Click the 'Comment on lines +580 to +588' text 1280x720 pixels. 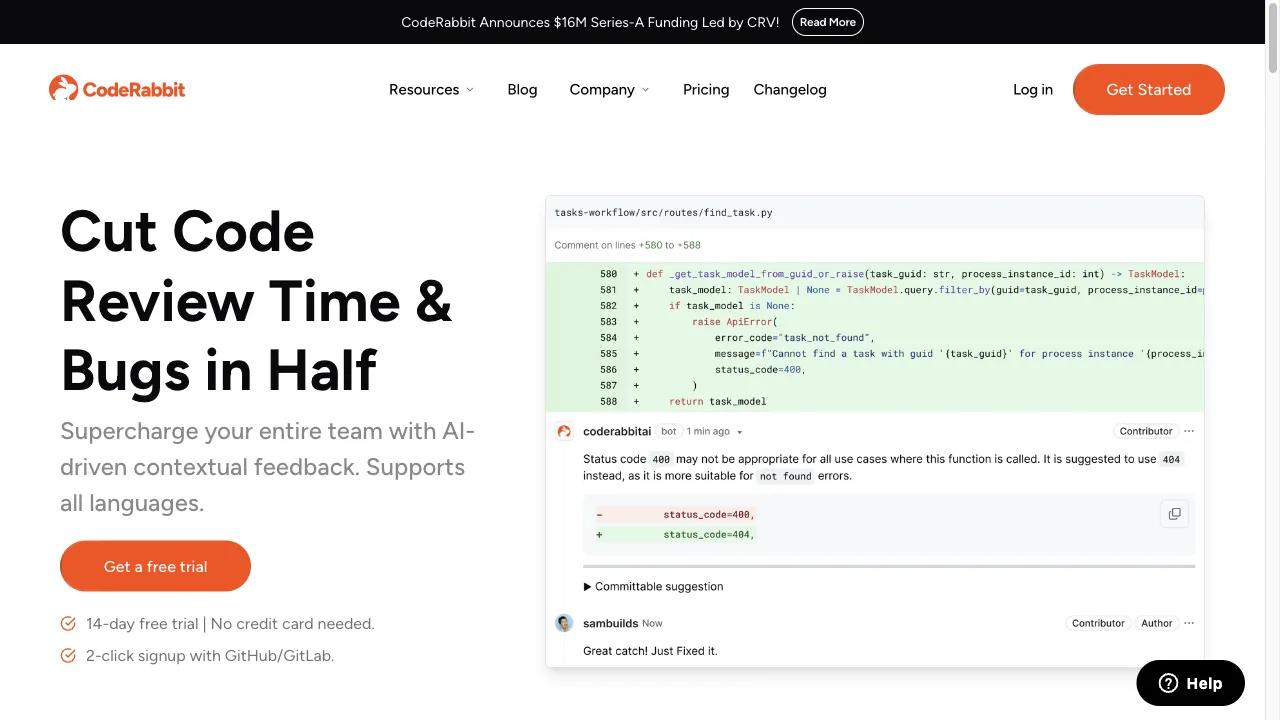[628, 245]
